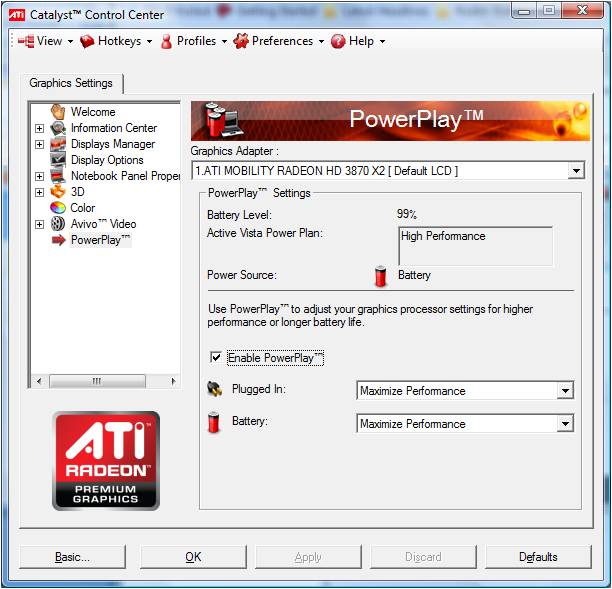Select the Graphics Settings tab

(x=71, y=83)
